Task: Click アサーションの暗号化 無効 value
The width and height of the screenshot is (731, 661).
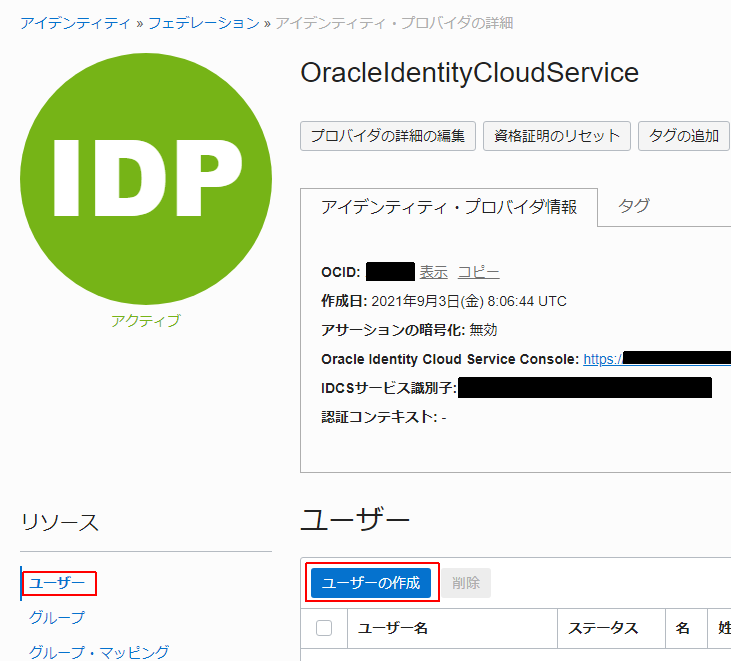Action: point(483,330)
